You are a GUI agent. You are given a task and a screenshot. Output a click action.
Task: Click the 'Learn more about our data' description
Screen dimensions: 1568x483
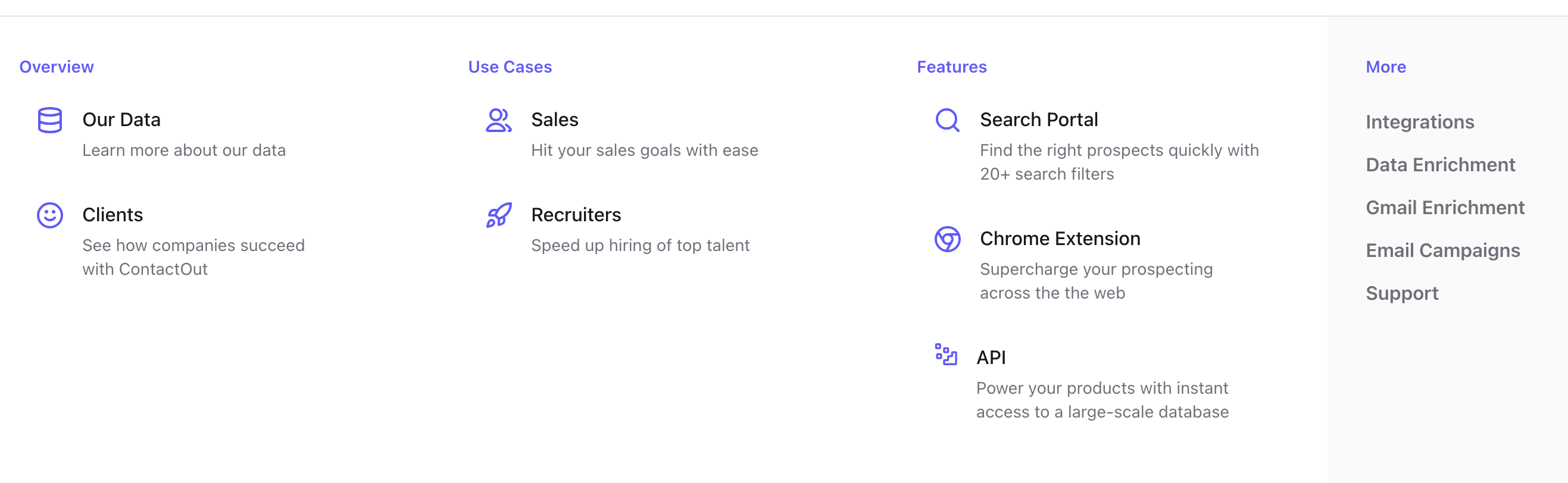point(184,150)
